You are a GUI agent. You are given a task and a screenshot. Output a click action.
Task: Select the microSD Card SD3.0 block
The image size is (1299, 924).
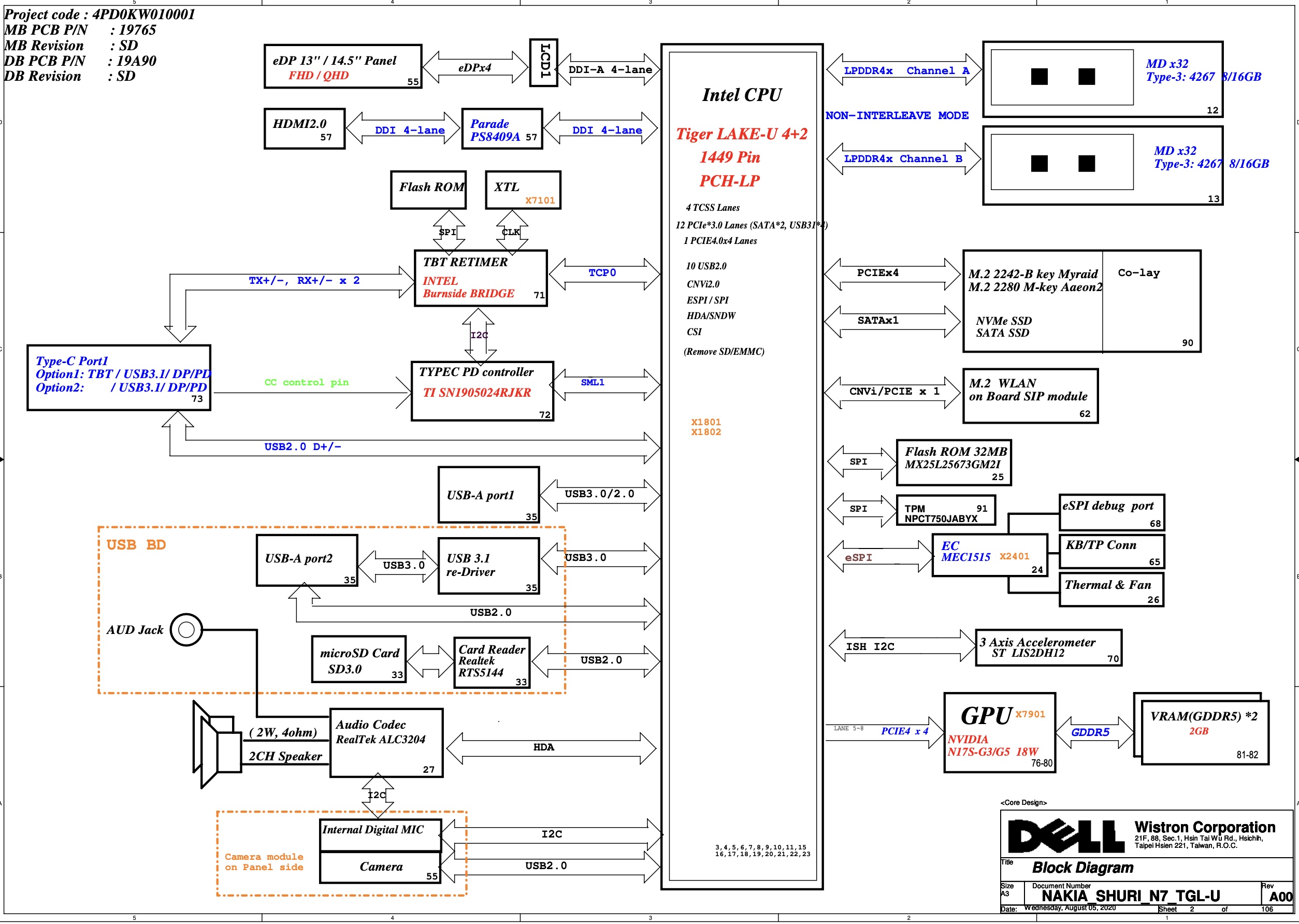[358, 659]
